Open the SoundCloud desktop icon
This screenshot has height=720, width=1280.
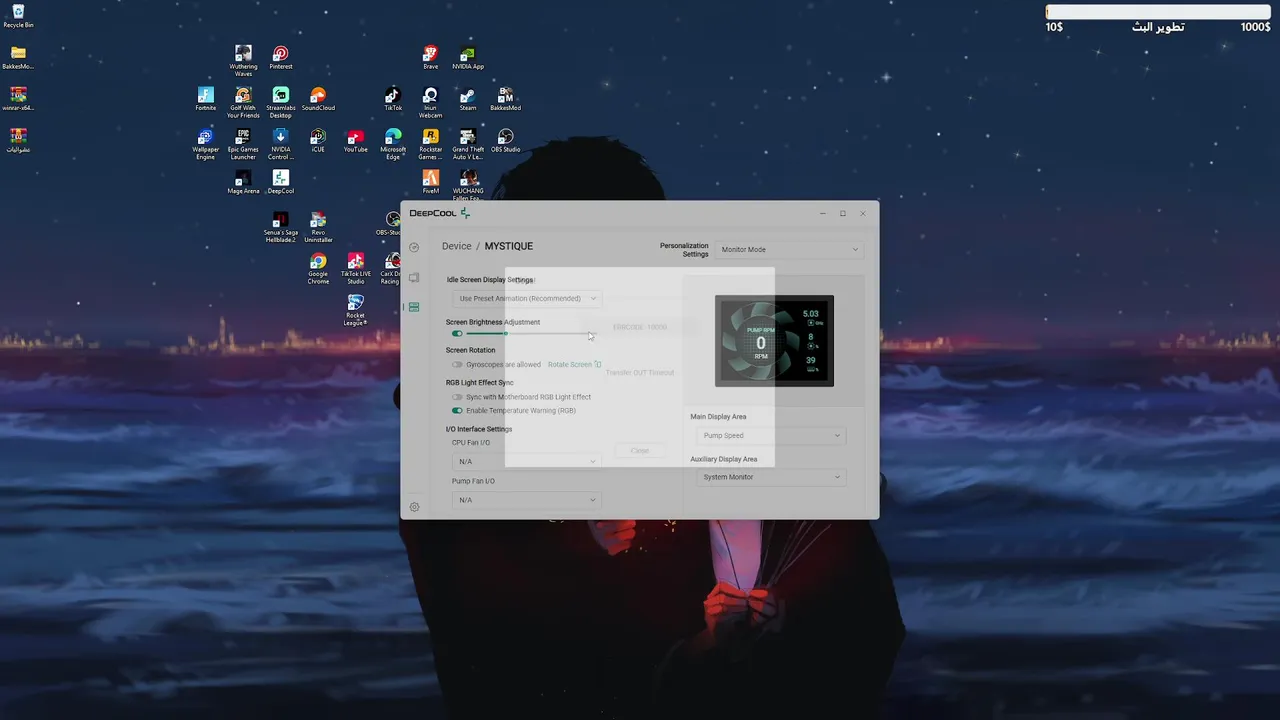pyautogui.click(x=318, y=99)
